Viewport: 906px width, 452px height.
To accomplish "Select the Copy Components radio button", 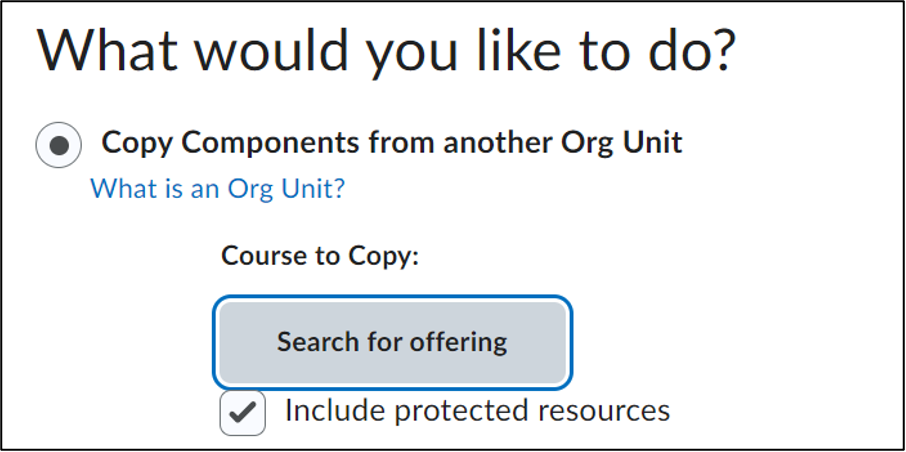I will (x=59, y=145).
